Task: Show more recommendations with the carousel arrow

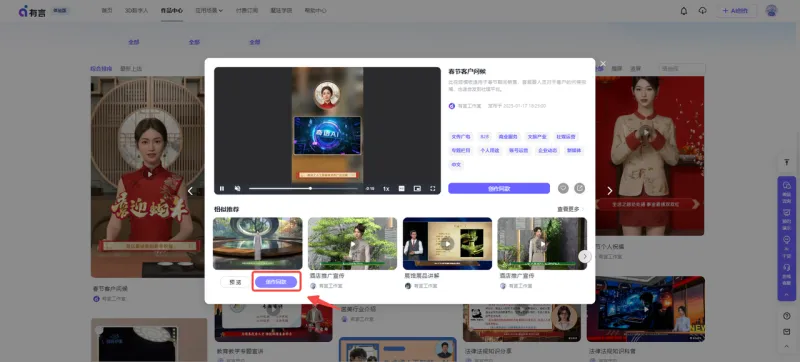Action: [585, 256]
